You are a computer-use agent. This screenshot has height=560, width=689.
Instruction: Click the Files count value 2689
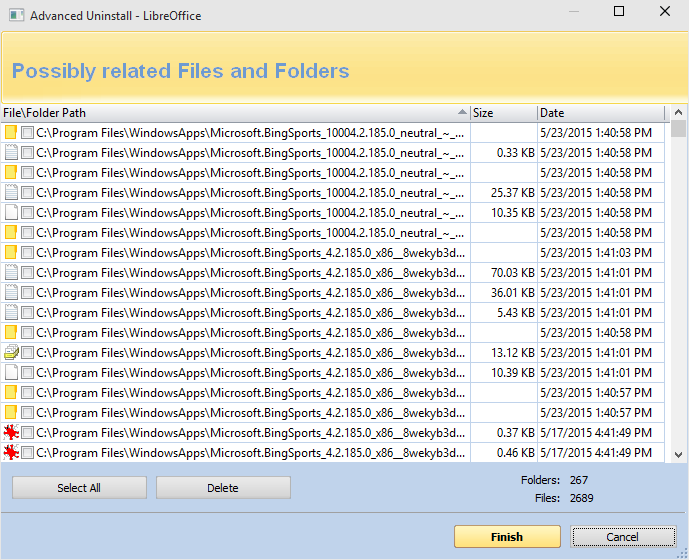(581, 498)
